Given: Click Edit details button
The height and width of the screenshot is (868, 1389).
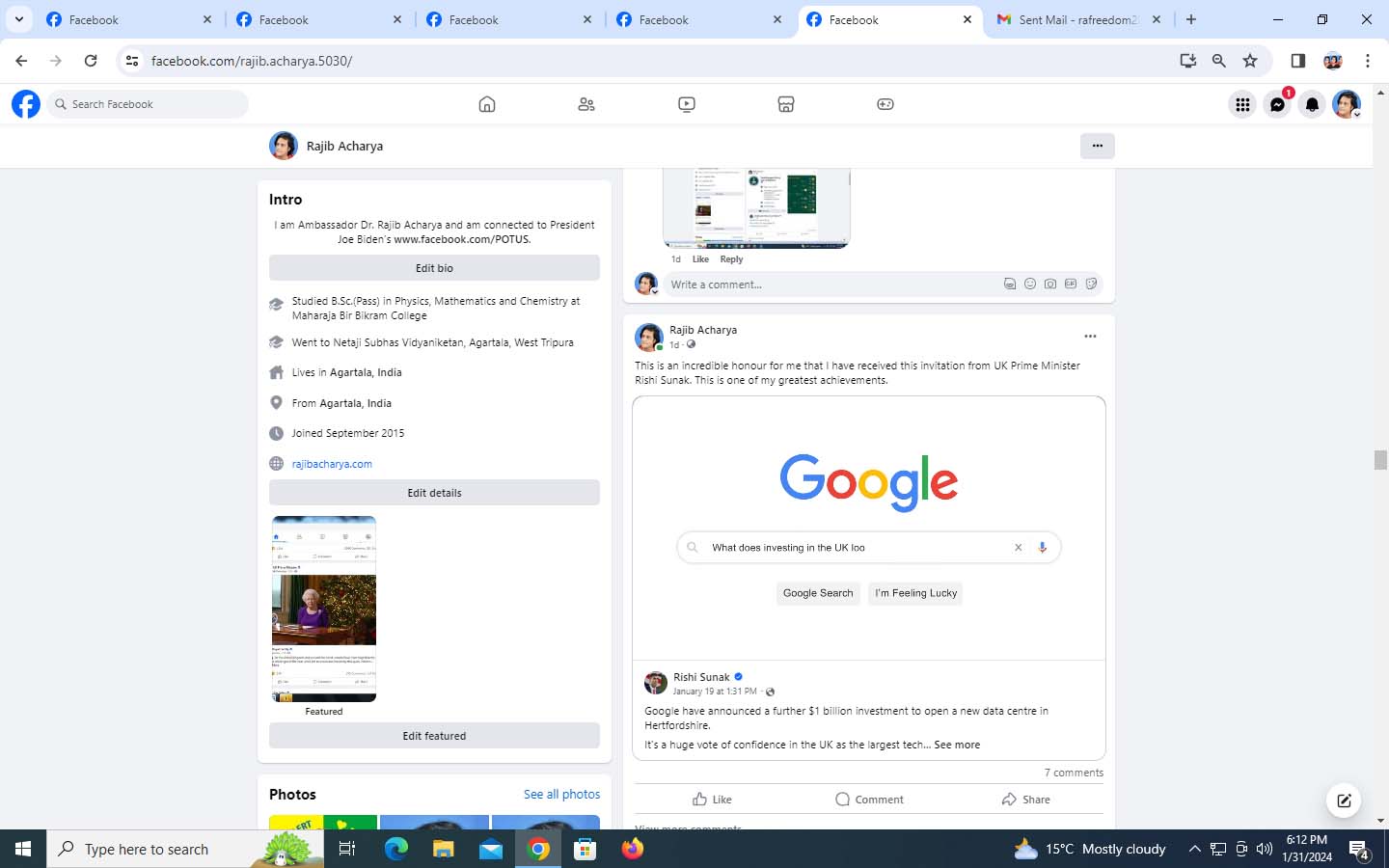Looking at the screenshot, I should (x=434, y=493).
